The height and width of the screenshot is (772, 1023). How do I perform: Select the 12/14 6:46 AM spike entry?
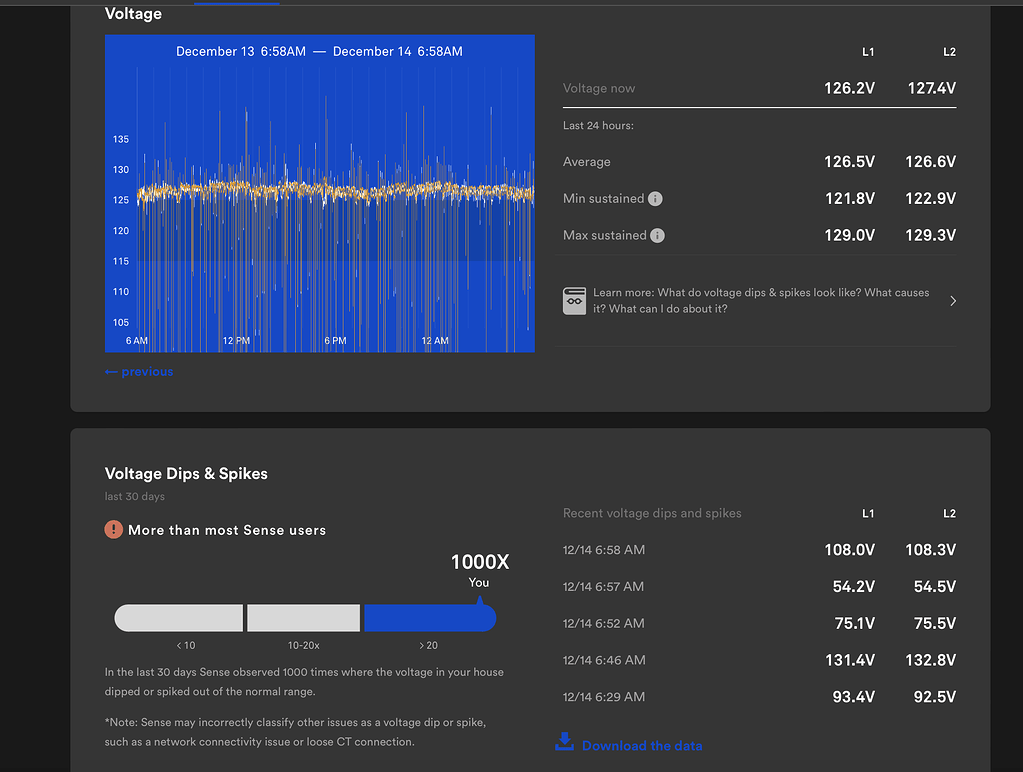(x=604, y=660)
